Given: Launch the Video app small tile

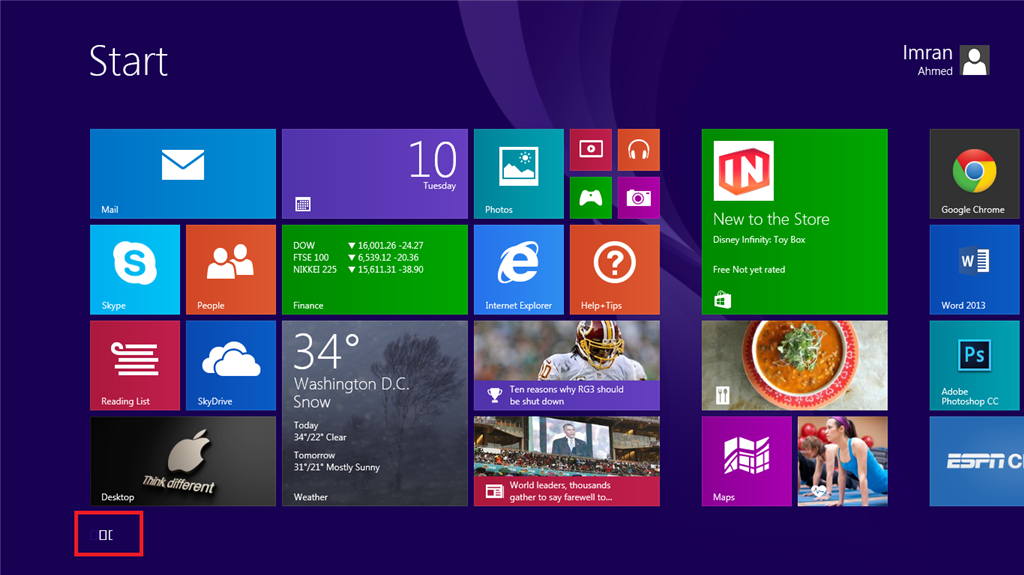Looking at the screenshot, I should tap(590, 150).
